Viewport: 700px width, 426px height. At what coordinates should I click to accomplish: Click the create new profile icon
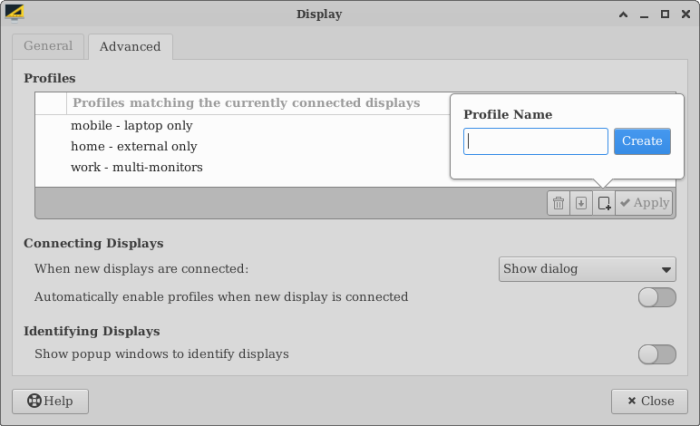604,203
